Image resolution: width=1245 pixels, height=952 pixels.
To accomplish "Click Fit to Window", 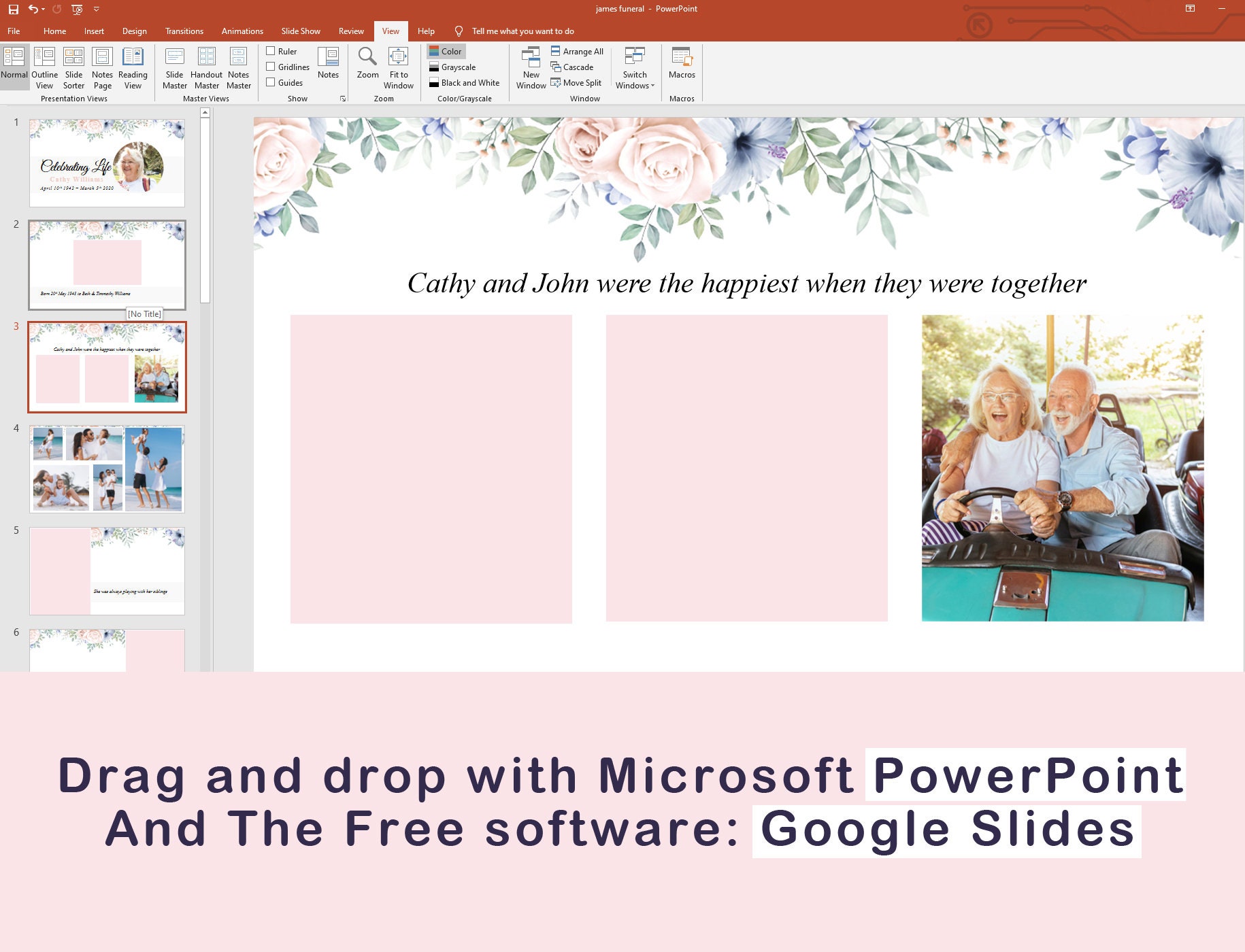I will click(x=398, y=67).
